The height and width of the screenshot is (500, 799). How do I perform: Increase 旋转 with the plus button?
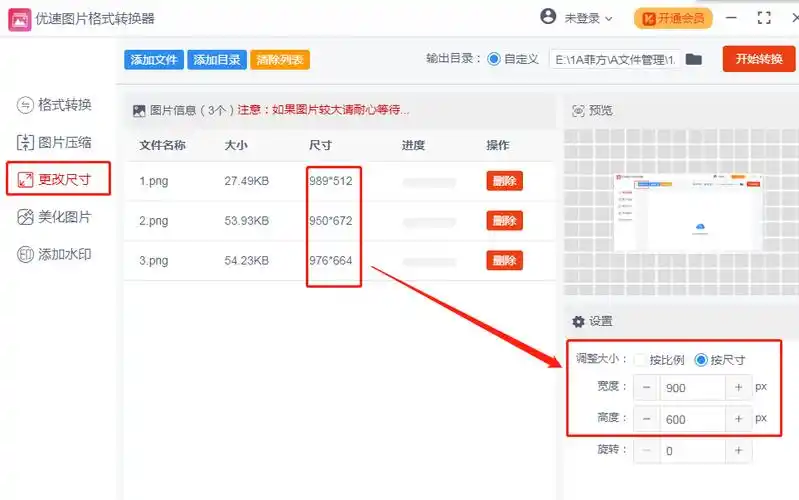pos(738,451)
